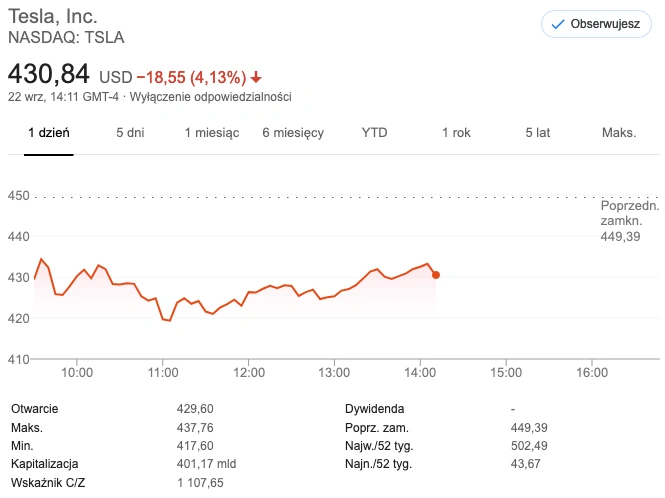
Task: Click the Tesla, Inc. company title
Action: (x=53, y=17)
